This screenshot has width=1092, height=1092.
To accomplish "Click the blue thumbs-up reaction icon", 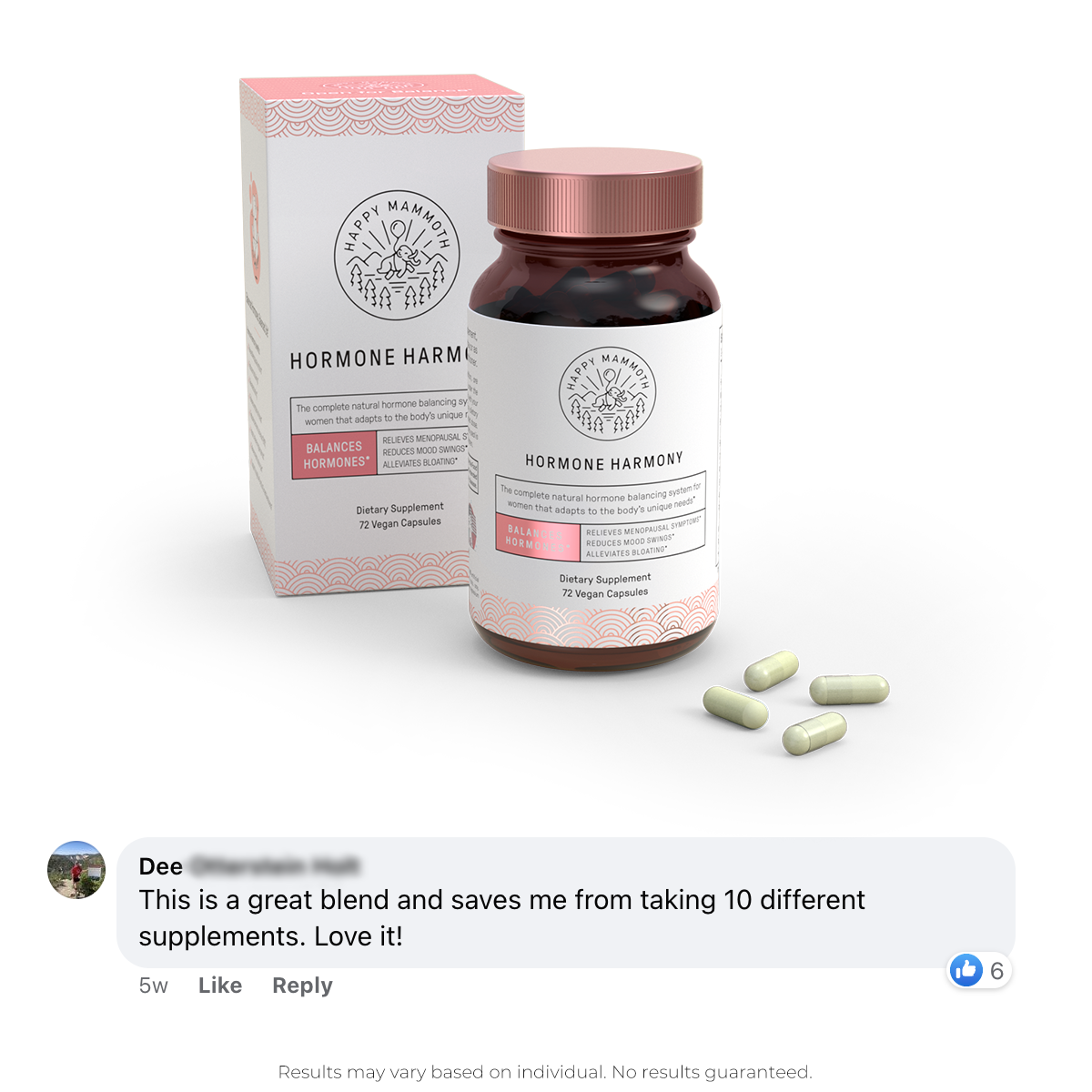I will [x=966, y=970].
